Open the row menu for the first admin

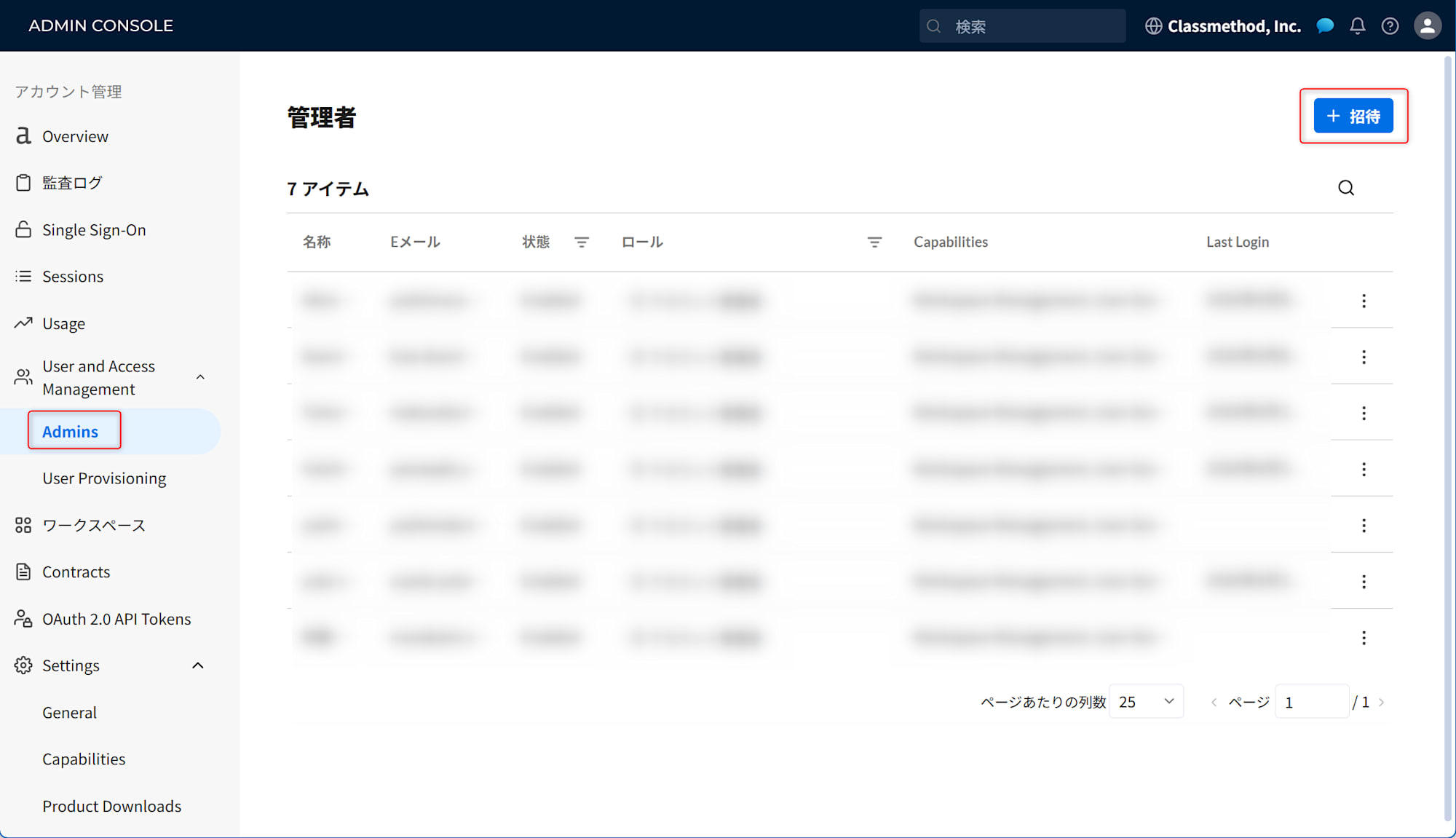pos(1364,301)
